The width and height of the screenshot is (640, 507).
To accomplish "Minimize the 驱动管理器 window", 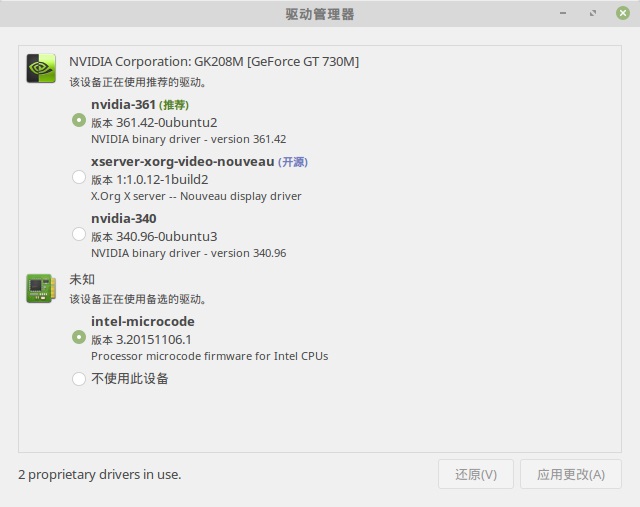I will point(563,13).
